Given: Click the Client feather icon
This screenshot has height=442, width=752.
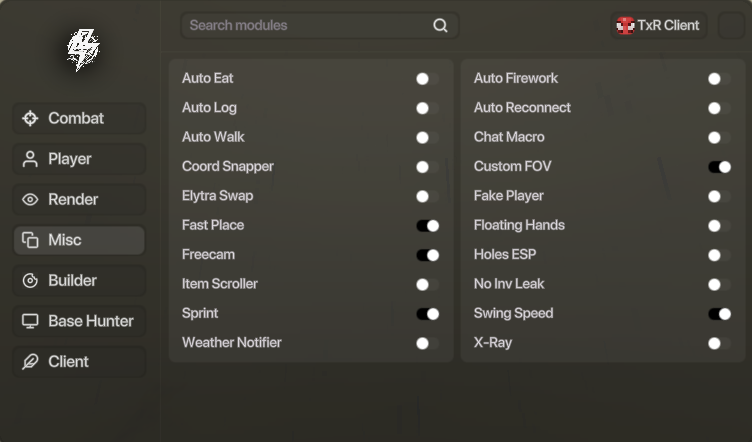Looking at the screenshot, I should 30,361.
